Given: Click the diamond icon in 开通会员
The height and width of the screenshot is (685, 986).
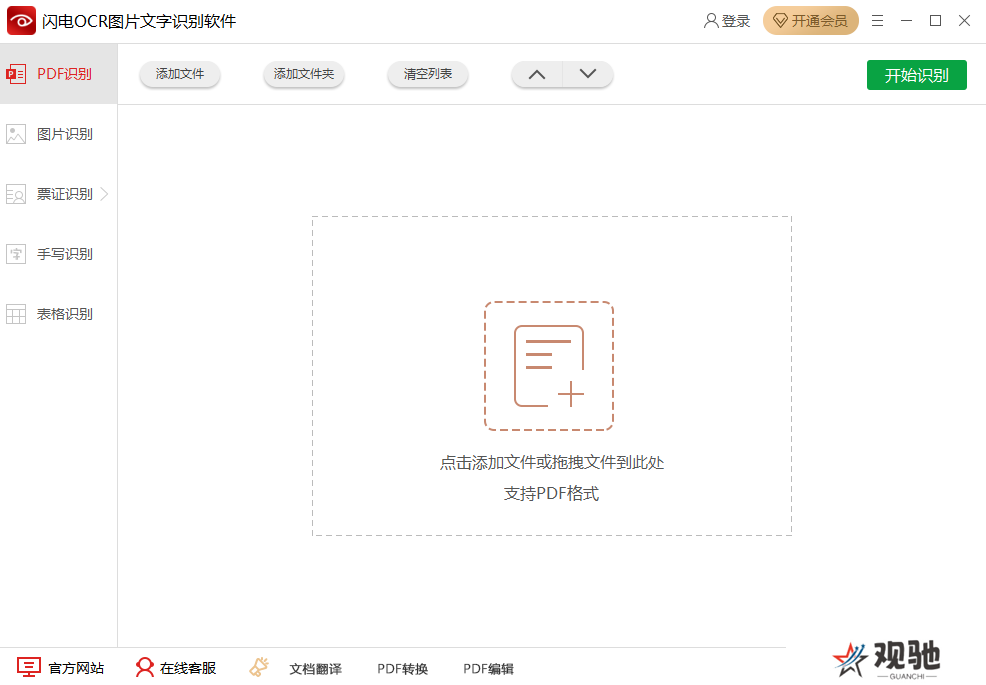Looking at the screenshot, I should point(780,21).
